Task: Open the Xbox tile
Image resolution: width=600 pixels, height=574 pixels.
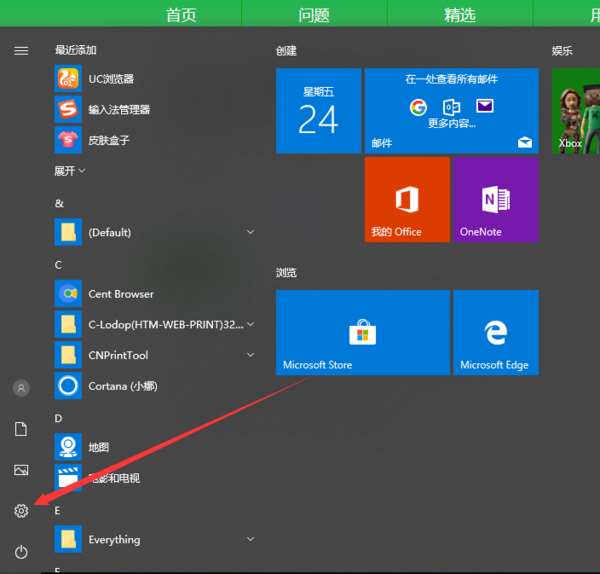Action: (576, 111)
